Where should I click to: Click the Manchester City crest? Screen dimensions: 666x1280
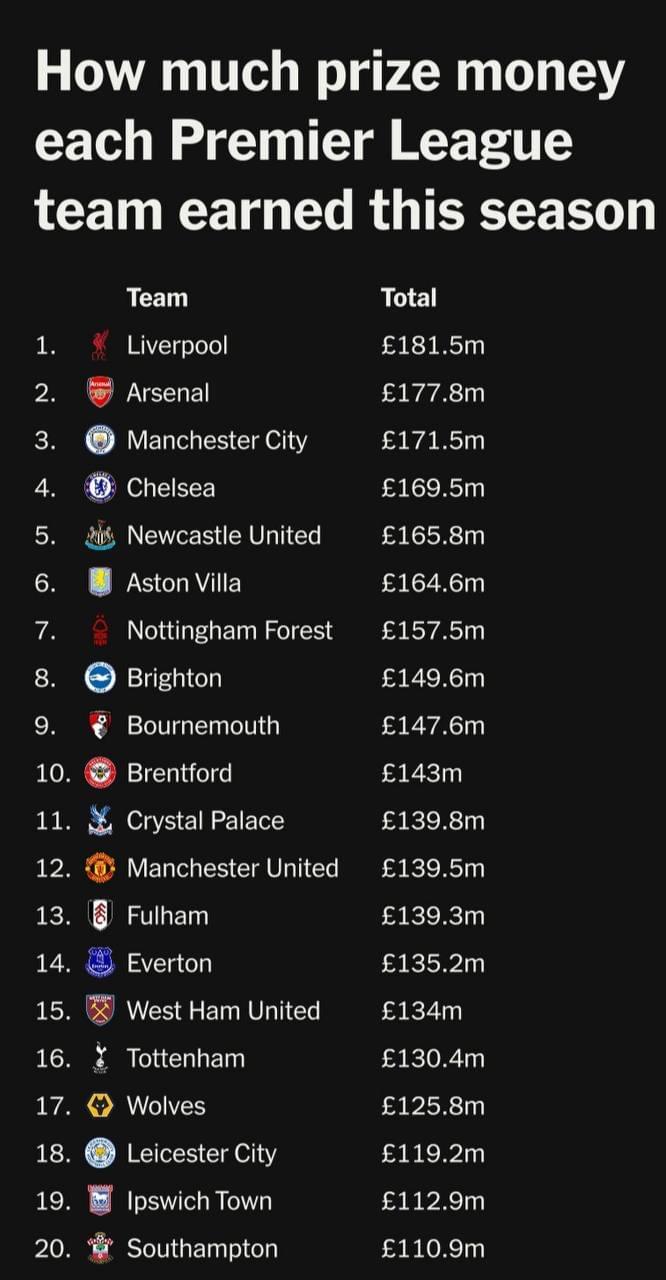pyautogui.click(x=100, y=440)
